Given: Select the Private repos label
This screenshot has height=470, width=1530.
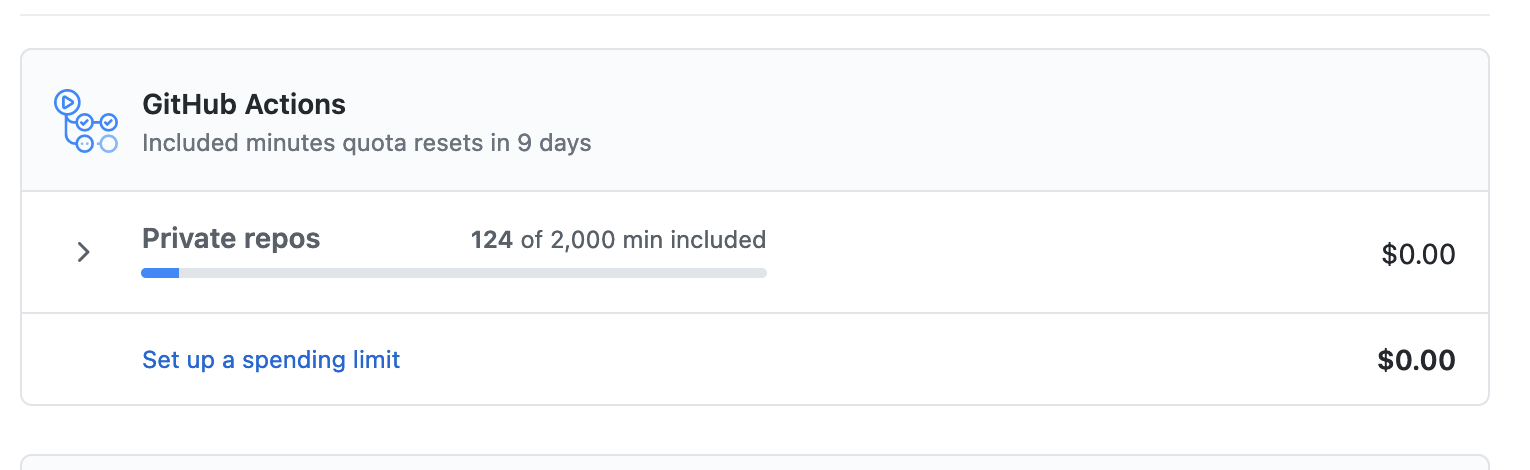Looking at the screenshot, I should (231, 238).
